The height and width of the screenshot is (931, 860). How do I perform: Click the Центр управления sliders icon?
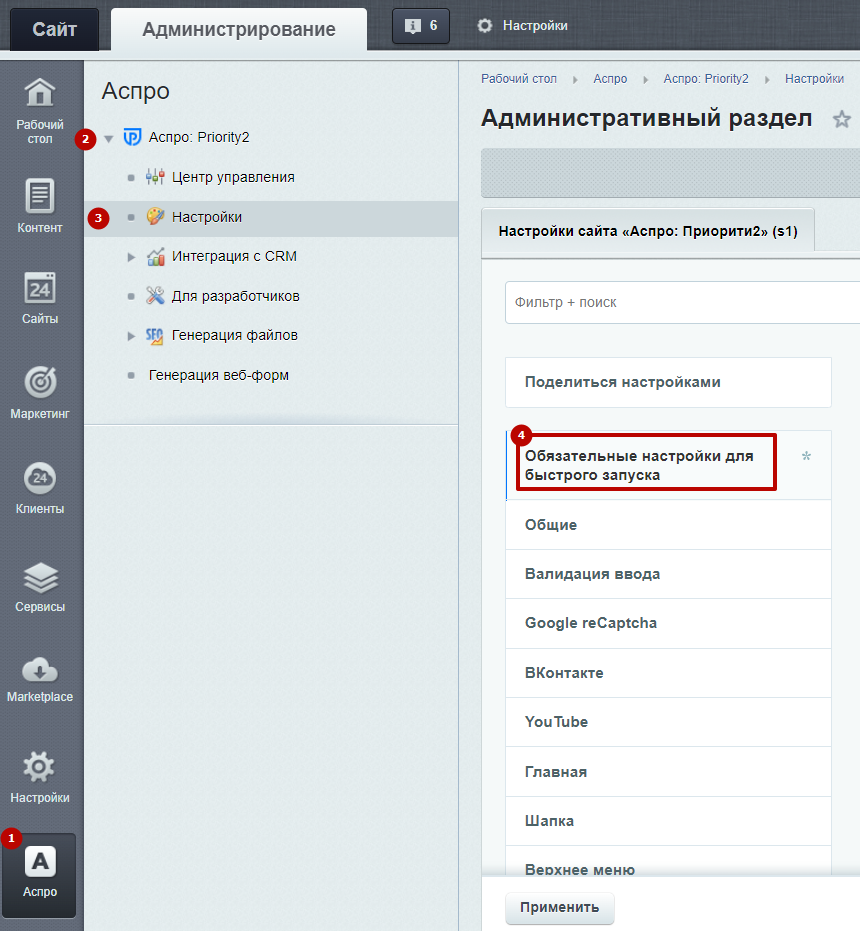tap(155, 177)
